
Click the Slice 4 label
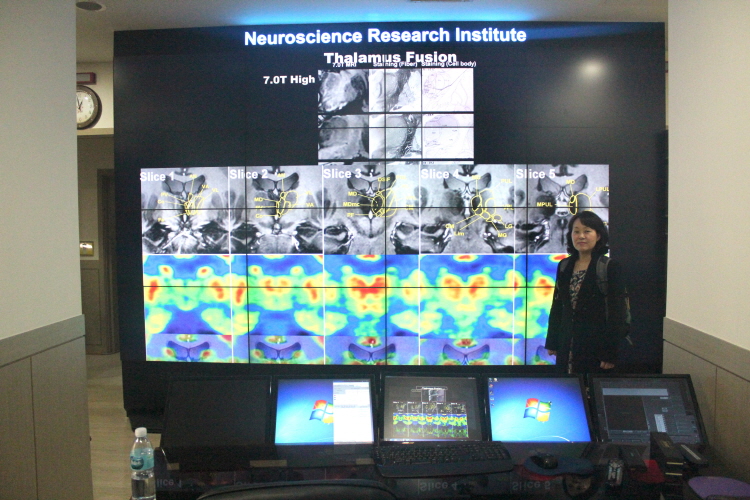click(x=440, y=173)
